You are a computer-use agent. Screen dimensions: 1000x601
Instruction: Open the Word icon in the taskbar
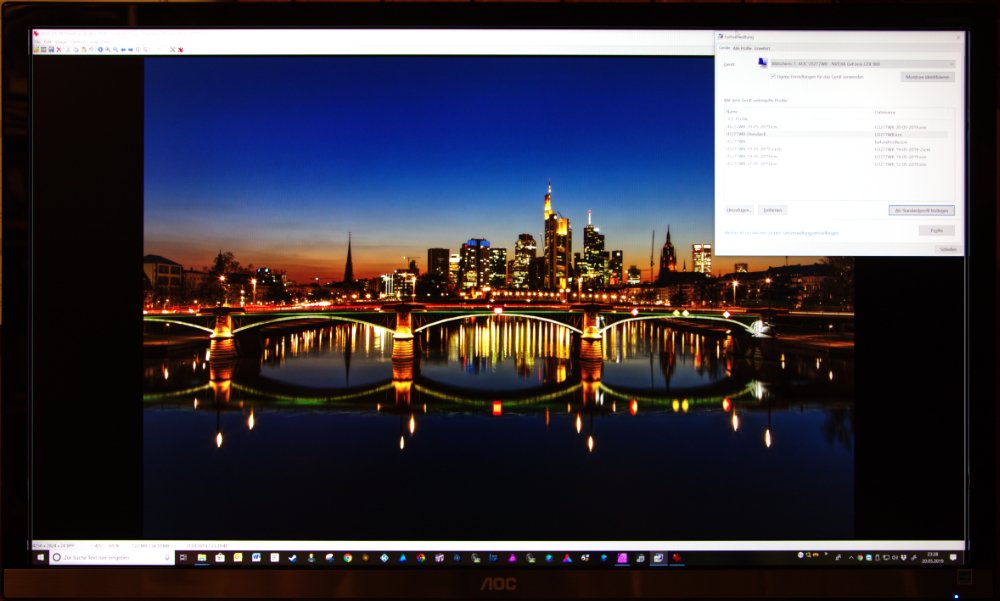256,557
